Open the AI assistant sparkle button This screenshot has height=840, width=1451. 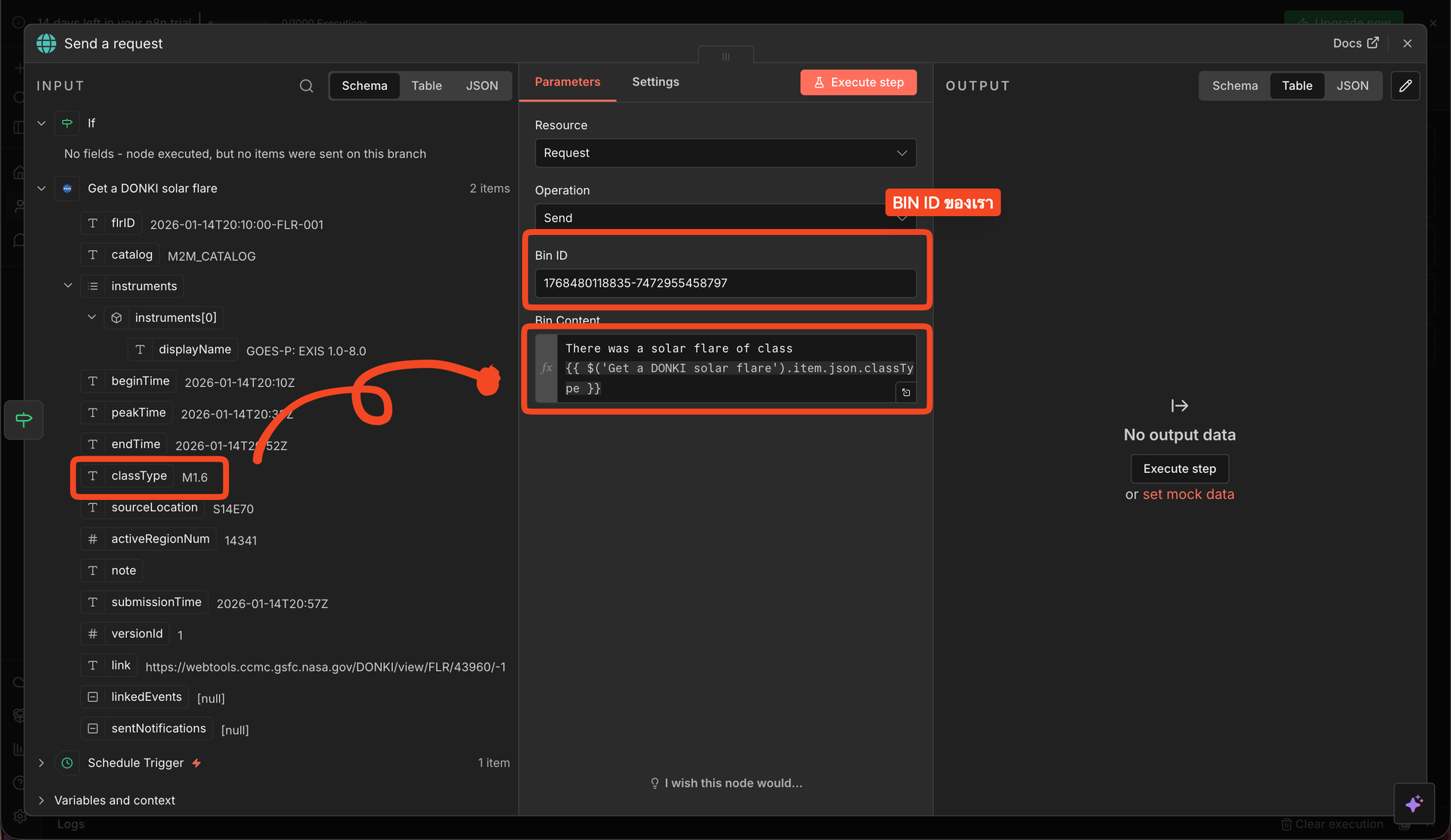tap(1414, 803)
